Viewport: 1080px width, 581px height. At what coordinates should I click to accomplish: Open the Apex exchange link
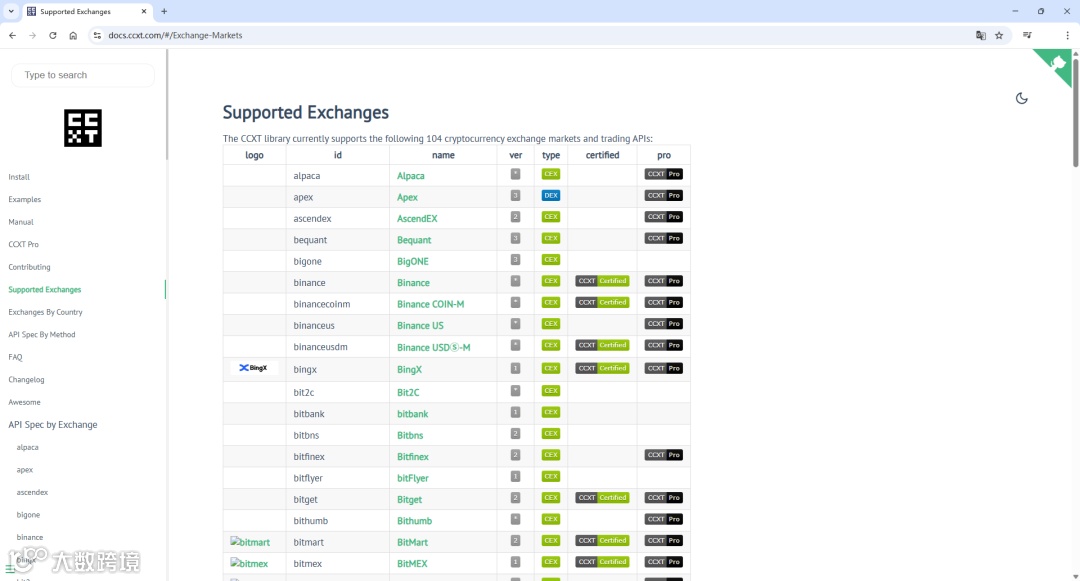[x=407, y=197]
